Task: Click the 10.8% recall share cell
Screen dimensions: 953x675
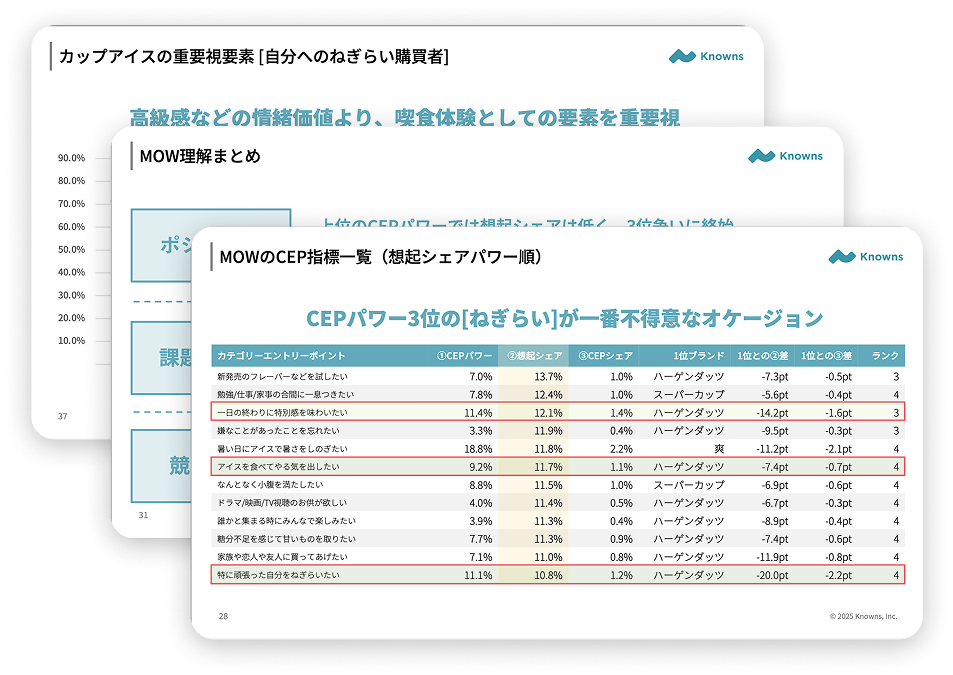Action: [x=548, y=575]
